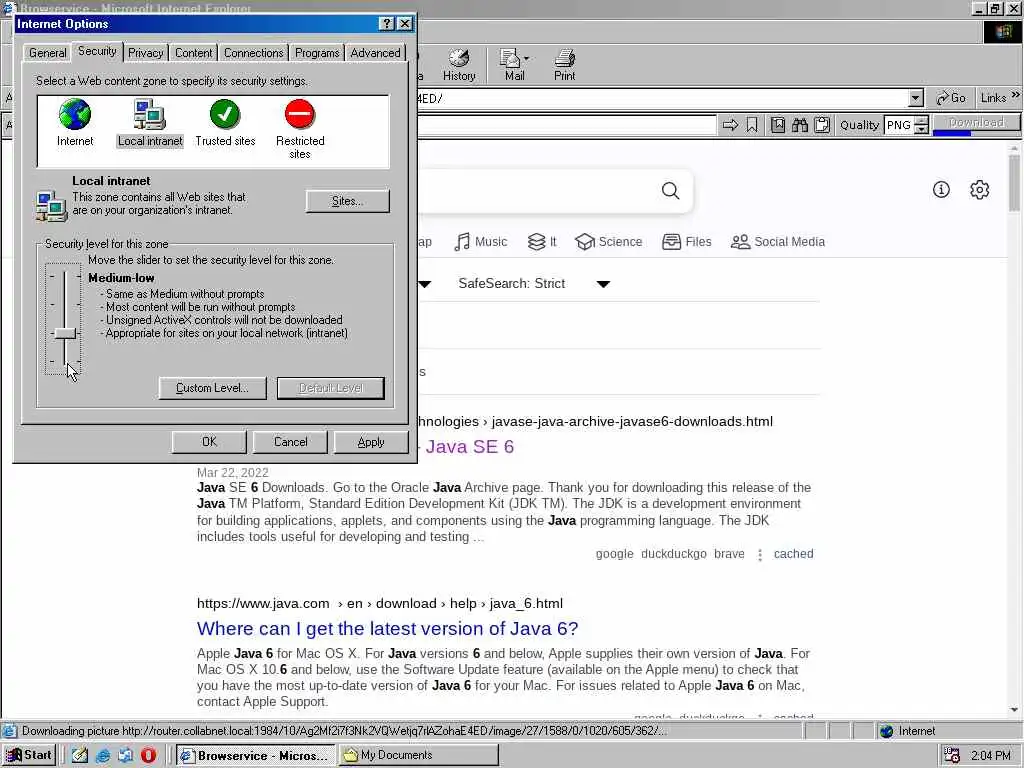Expand the SafeSearch: Strict dropdown
The image size is (1024, 768).
(x=603, y=284)
